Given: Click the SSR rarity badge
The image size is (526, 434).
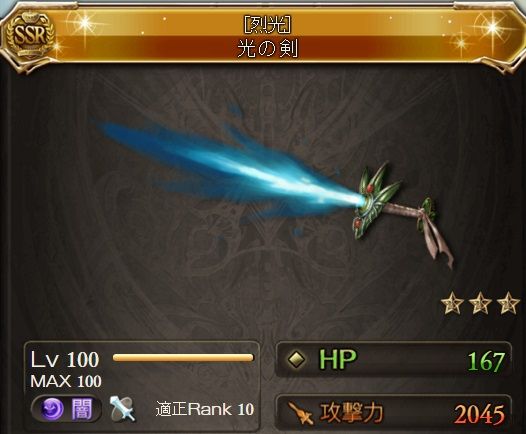Looking at the screenshot, I should (30, 36).
